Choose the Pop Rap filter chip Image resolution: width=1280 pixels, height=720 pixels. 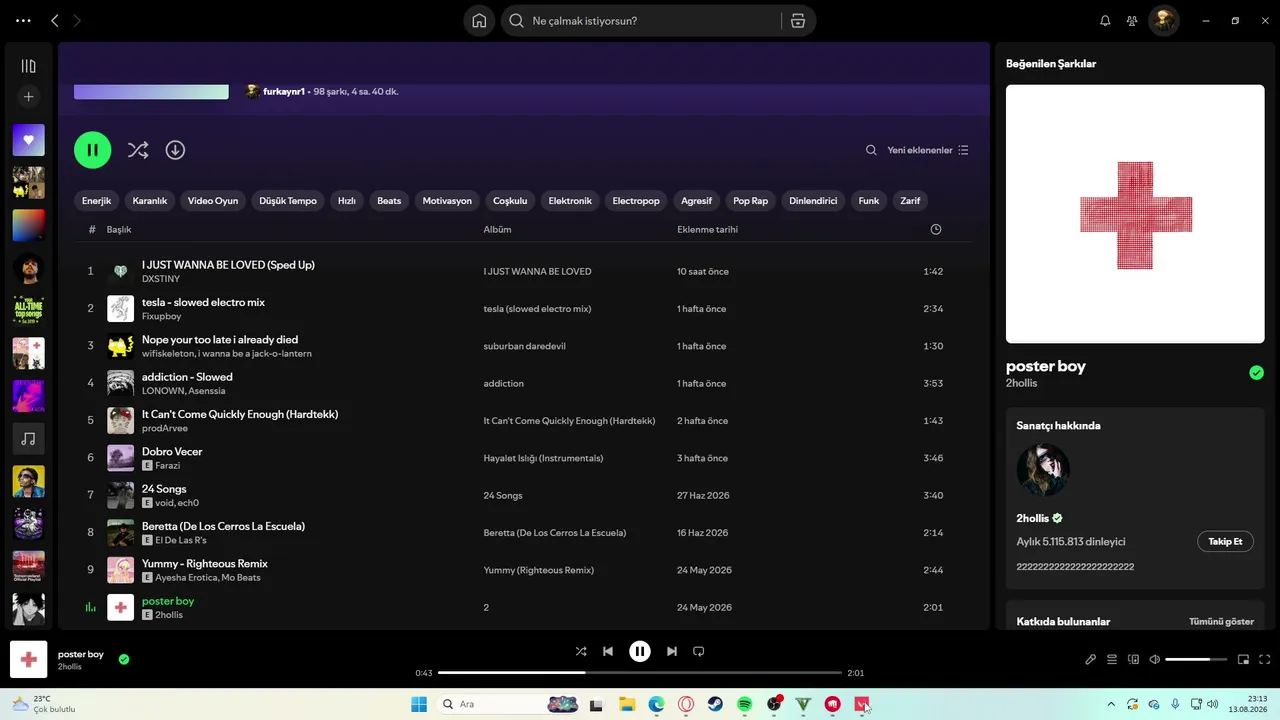751,201
